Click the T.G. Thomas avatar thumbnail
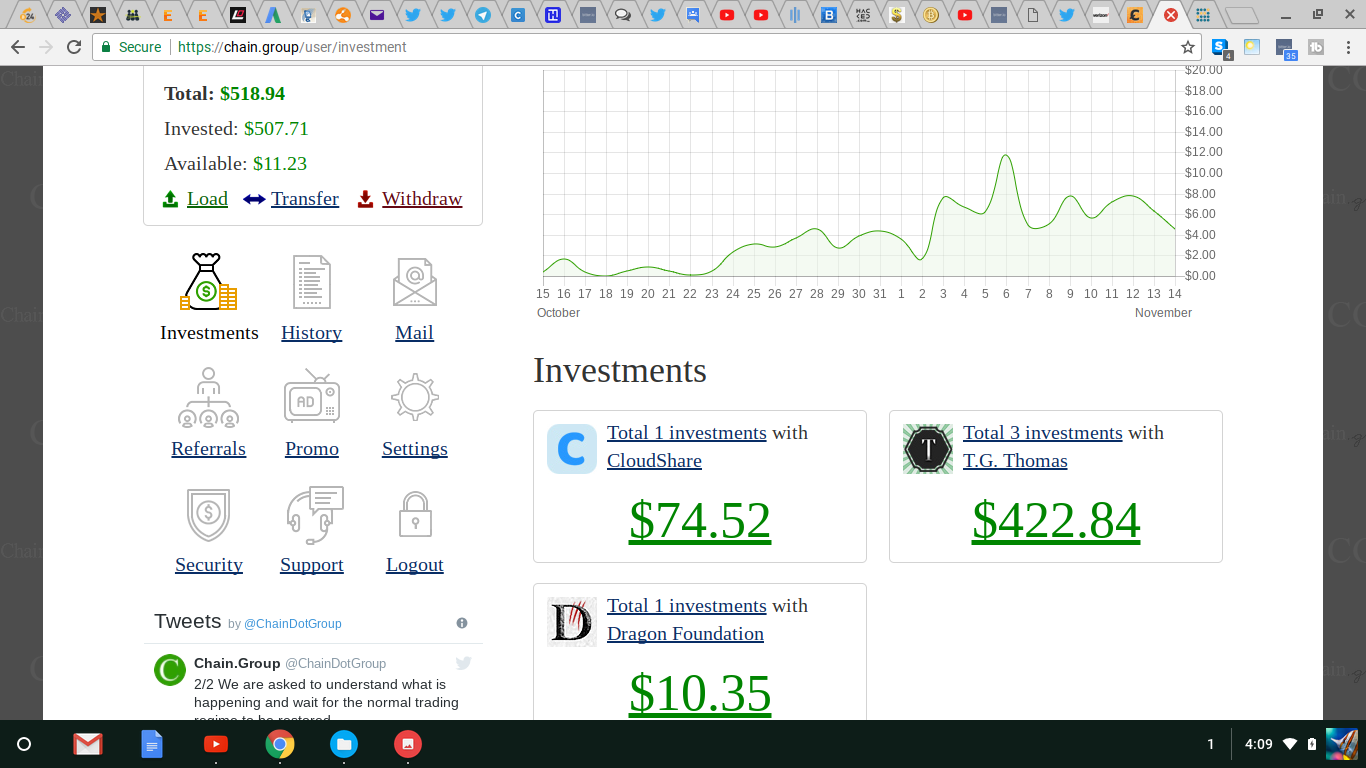 click(x=928, y=449)
